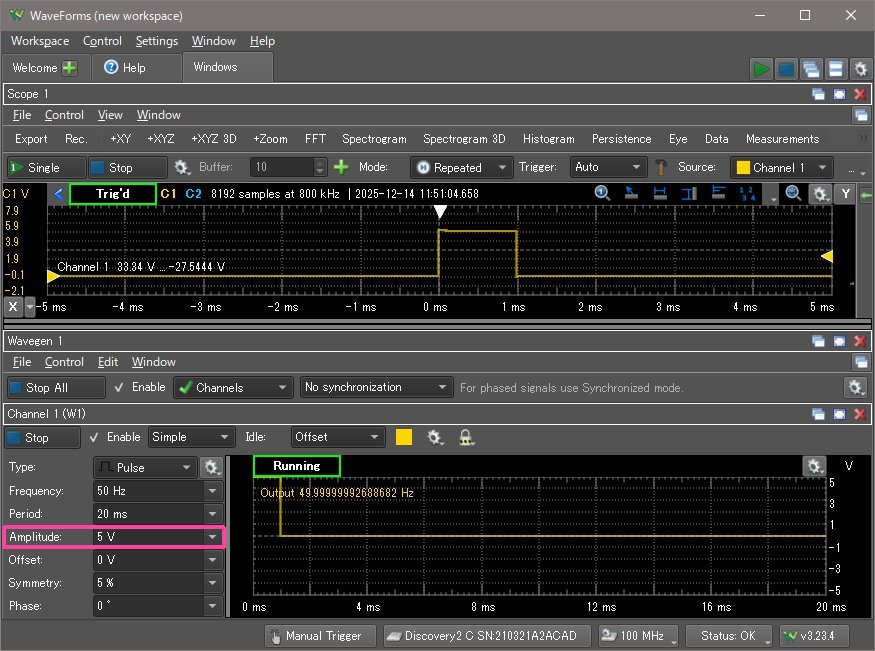The width and height of the screenshot is (875, 651).
Task: Toggle the Wavegen Enable checkbox beside Channels
Action: (x=120, y=387)
